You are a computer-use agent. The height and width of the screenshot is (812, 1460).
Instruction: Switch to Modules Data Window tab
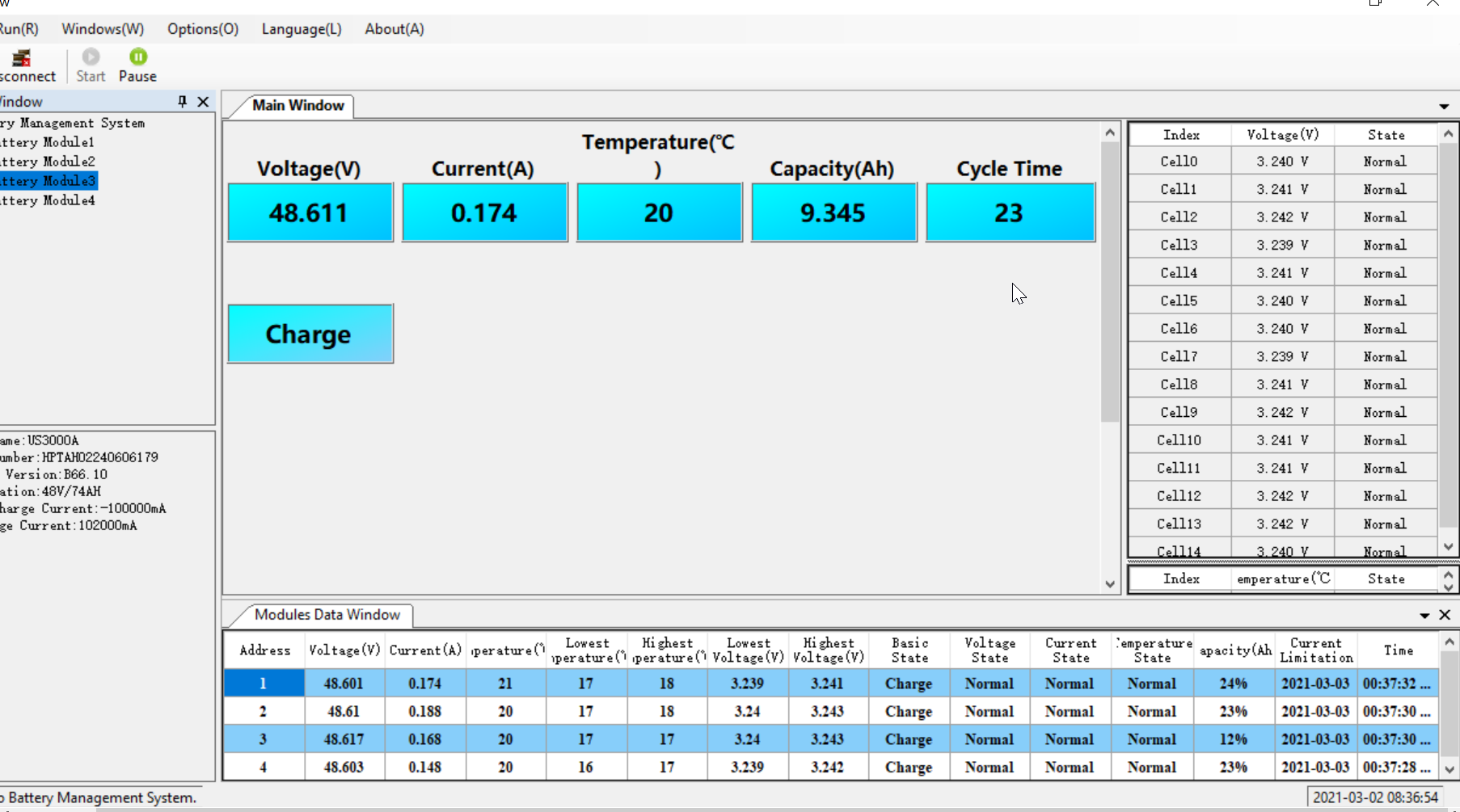[327, 615]
